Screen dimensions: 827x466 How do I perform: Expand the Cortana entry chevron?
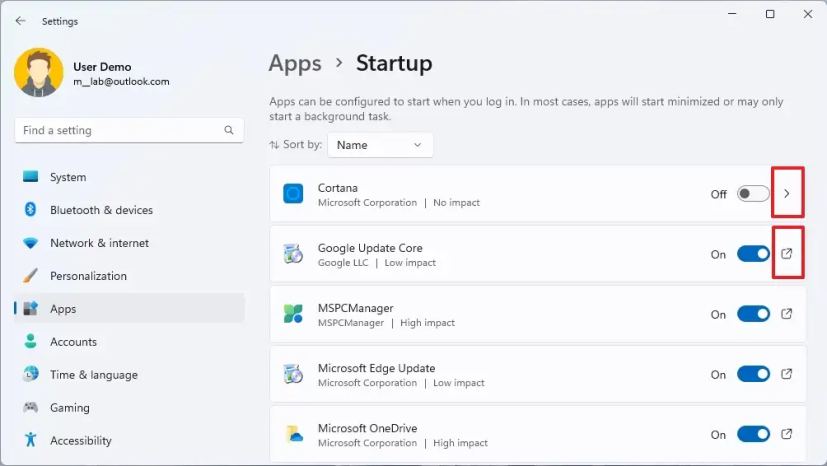click(x=787, y=194)
